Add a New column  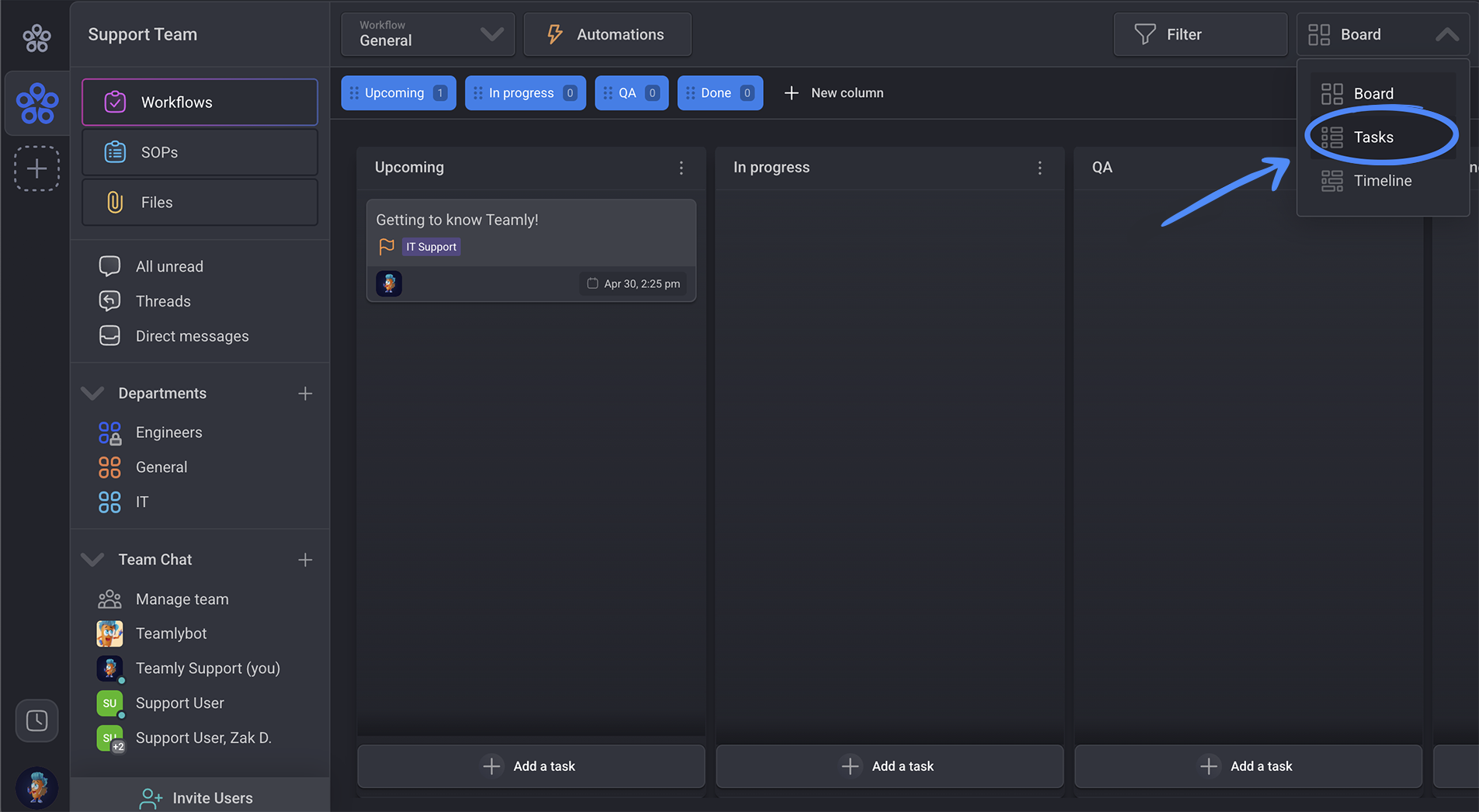point(834,93)
